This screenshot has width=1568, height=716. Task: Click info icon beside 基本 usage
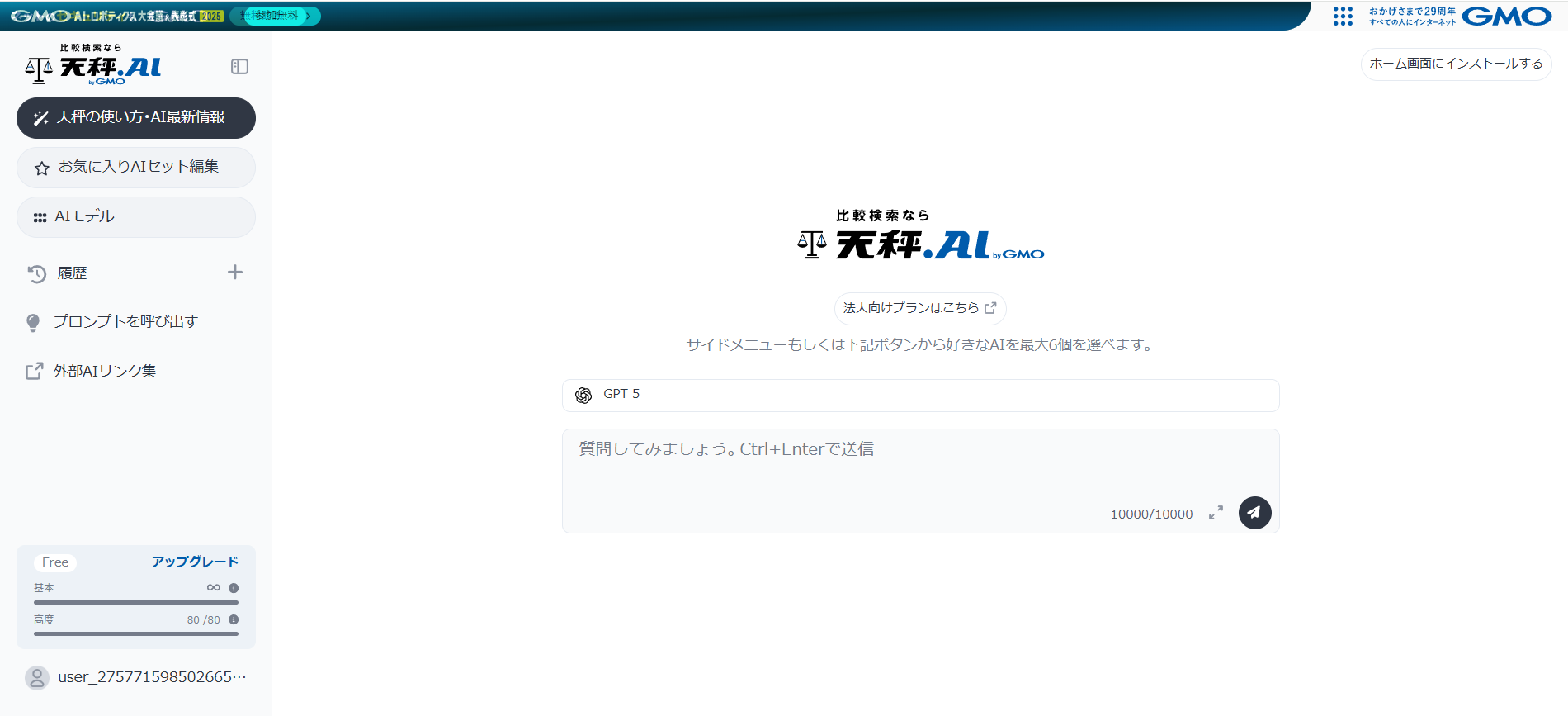234,588
